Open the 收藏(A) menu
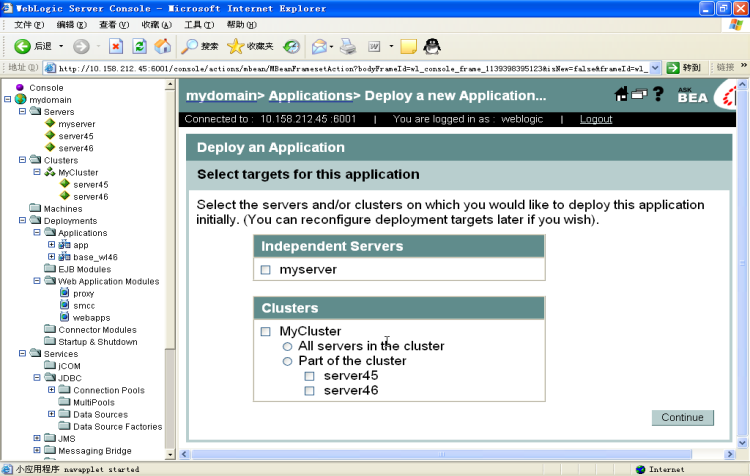The width and height of the screenshot is (750, 476). (156, 24)
